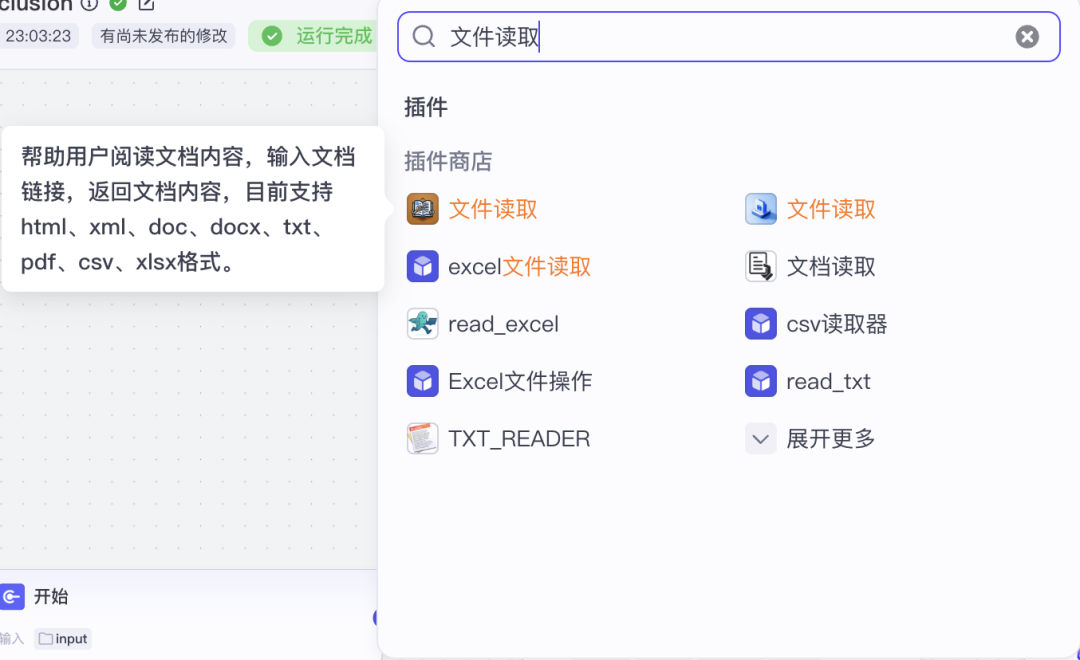Image resolution: width=1080 pixels, height=660 pixels.
Task: Click into the 文件读取 search field
Action: point(720,37)
